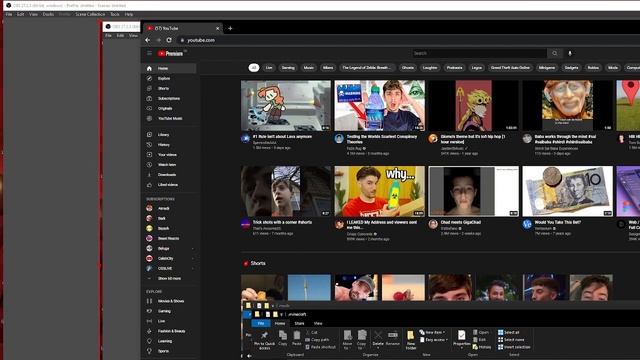Click Pin to Quick access in Explorer ribbon

[264, 340]
